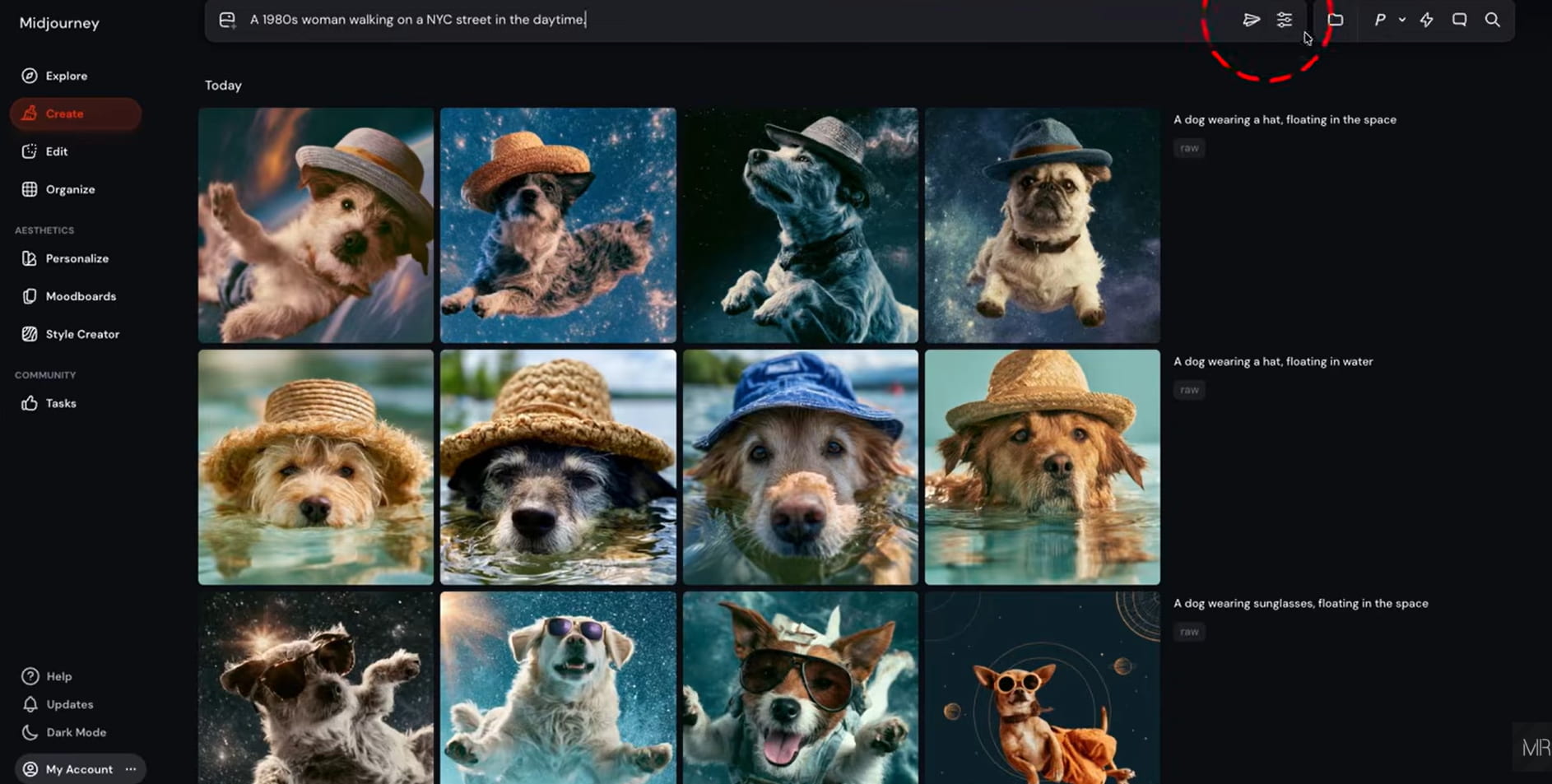Open the prompt settings sliders icon
This screenshot has width=1552, height=784.
click(1285, 20)
